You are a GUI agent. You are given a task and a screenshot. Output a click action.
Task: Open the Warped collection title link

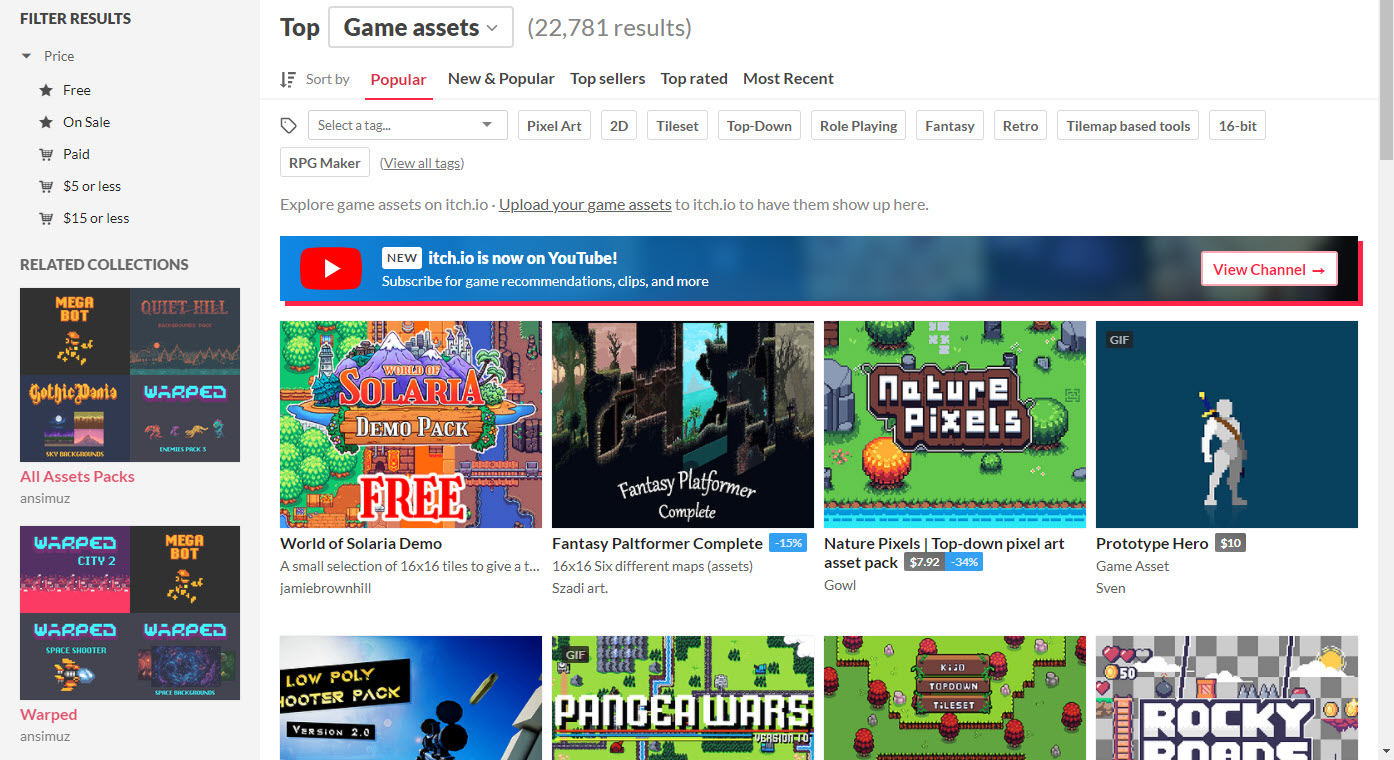[48, 715]
